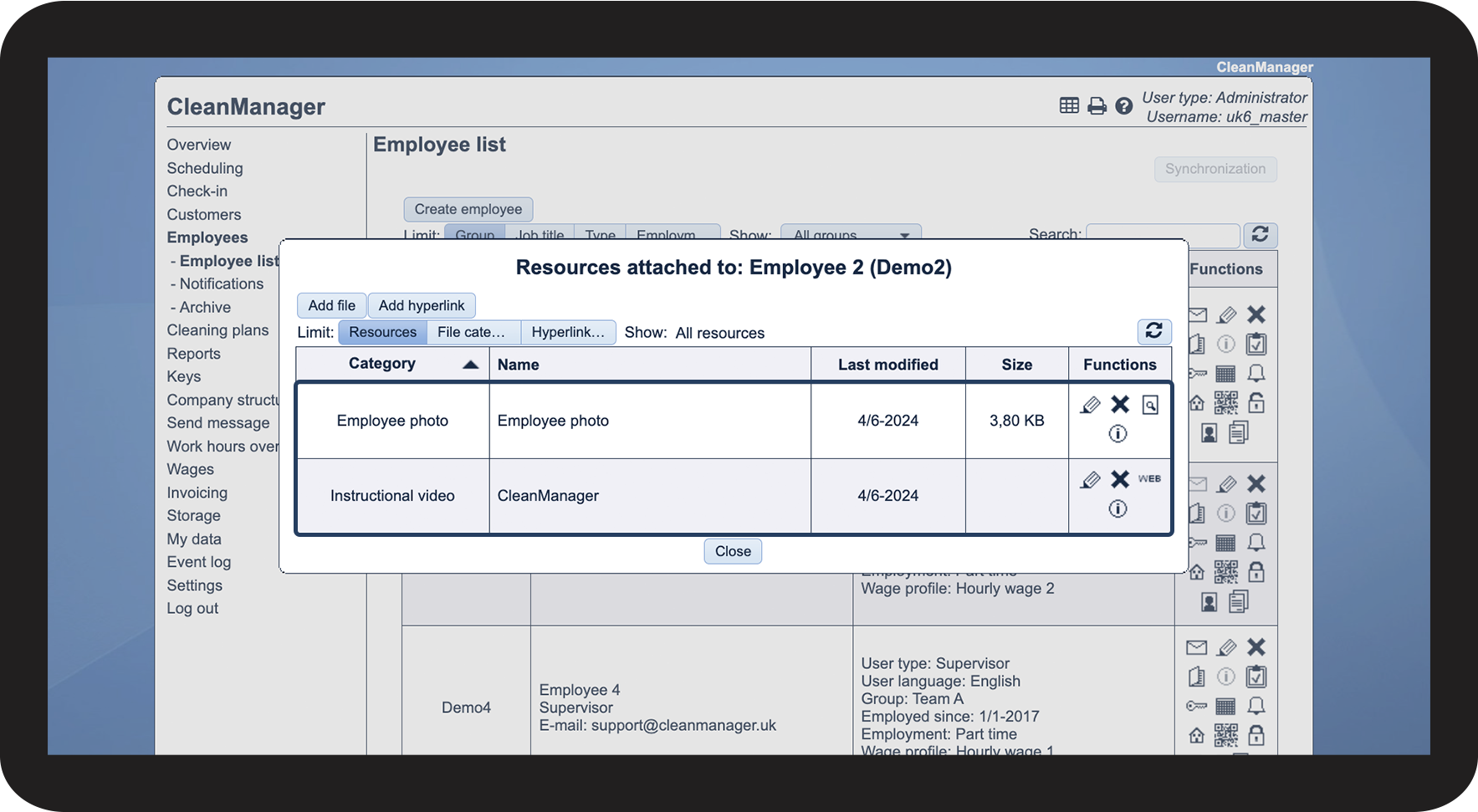Expand the All groups dropdown
Viewport: 1478px width, 812px height.
851,235
